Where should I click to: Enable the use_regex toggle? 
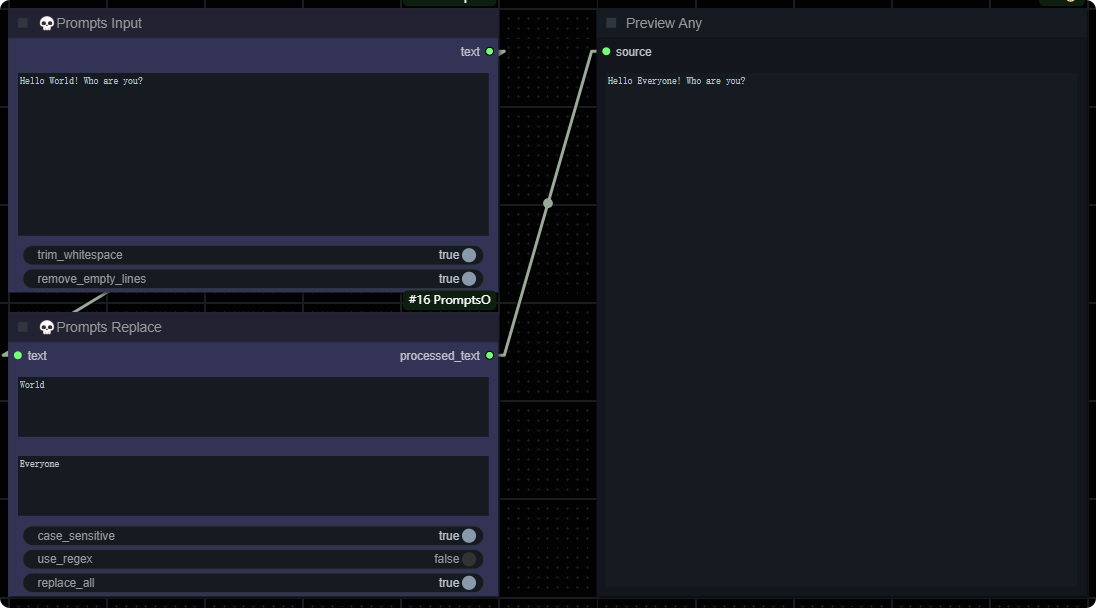point(468,559)
